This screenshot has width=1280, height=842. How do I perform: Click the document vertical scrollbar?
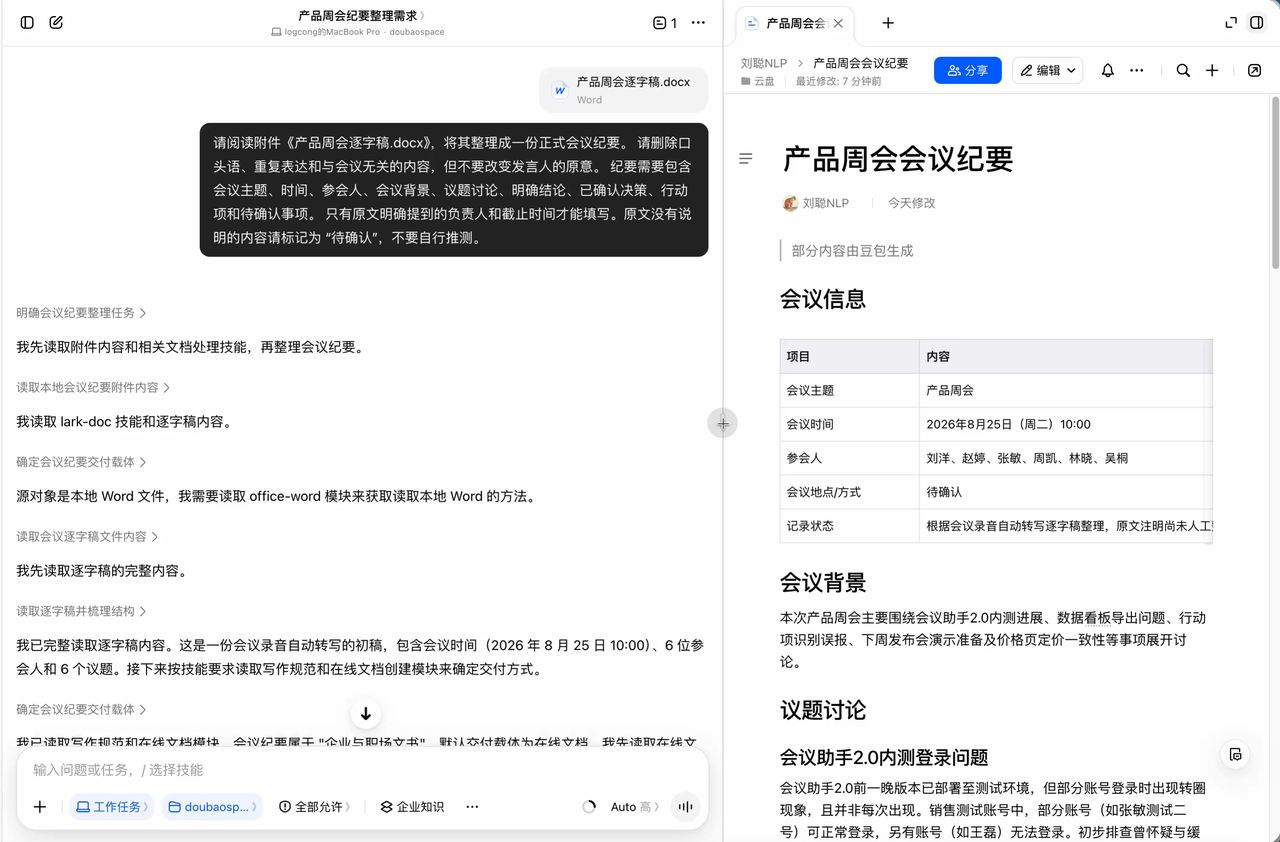coord(1275,182)
